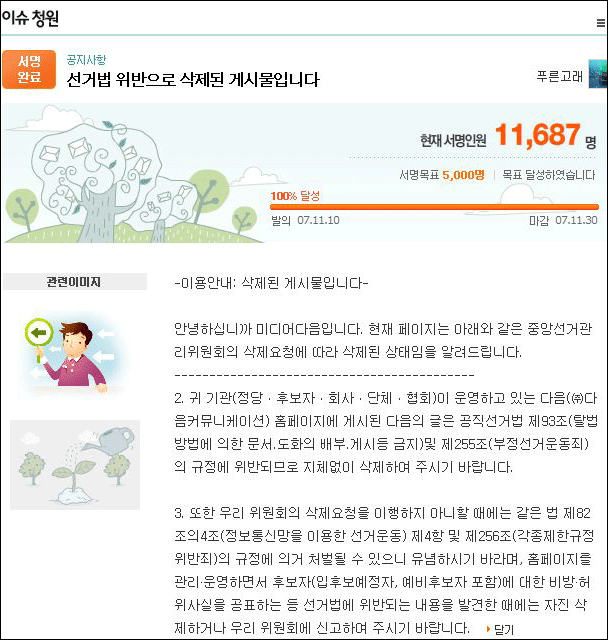Open the 공지사항 category link

click(x=86, y=60)
